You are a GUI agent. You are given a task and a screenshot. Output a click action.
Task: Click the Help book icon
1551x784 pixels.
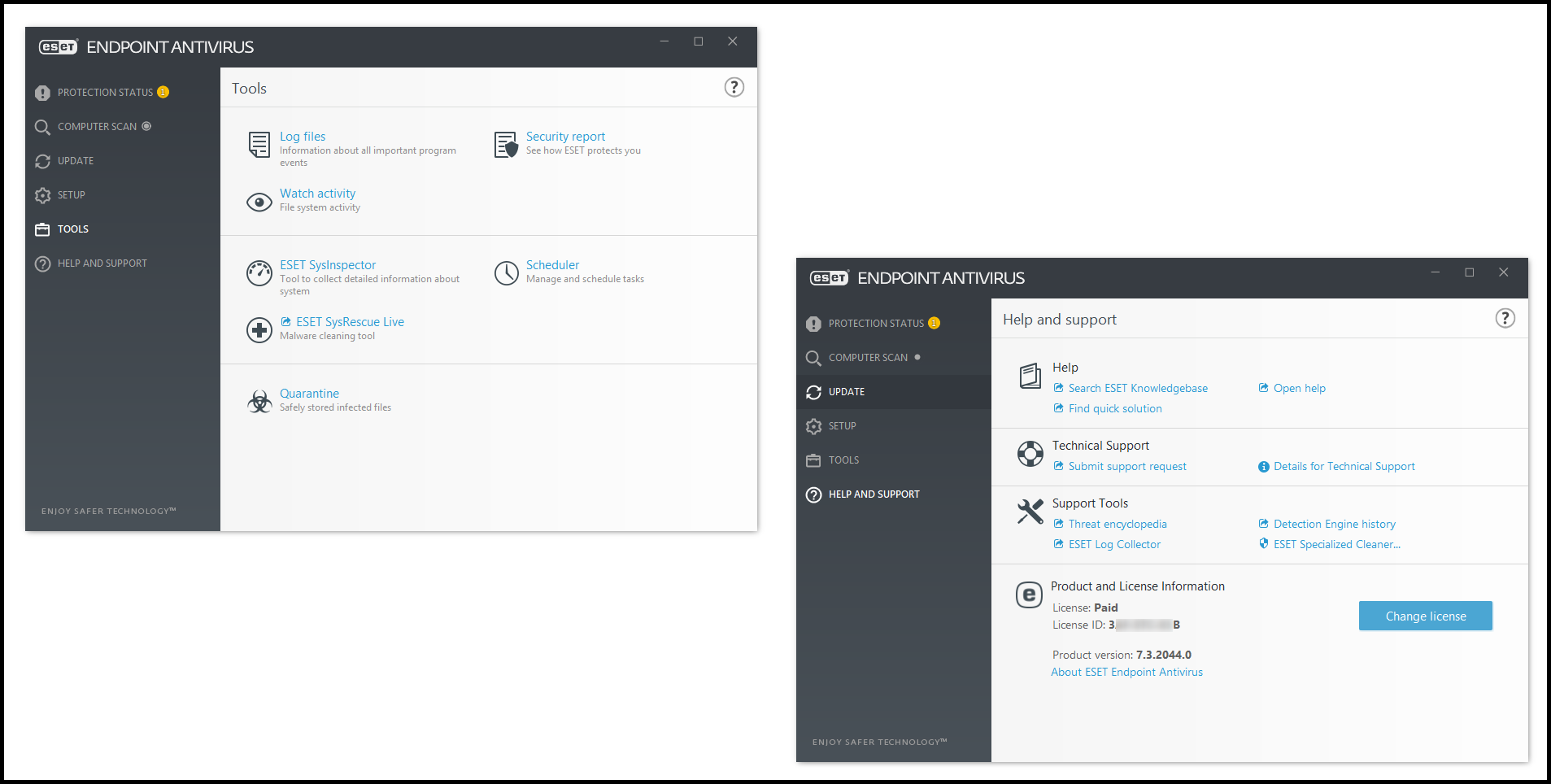(1030, 376)
